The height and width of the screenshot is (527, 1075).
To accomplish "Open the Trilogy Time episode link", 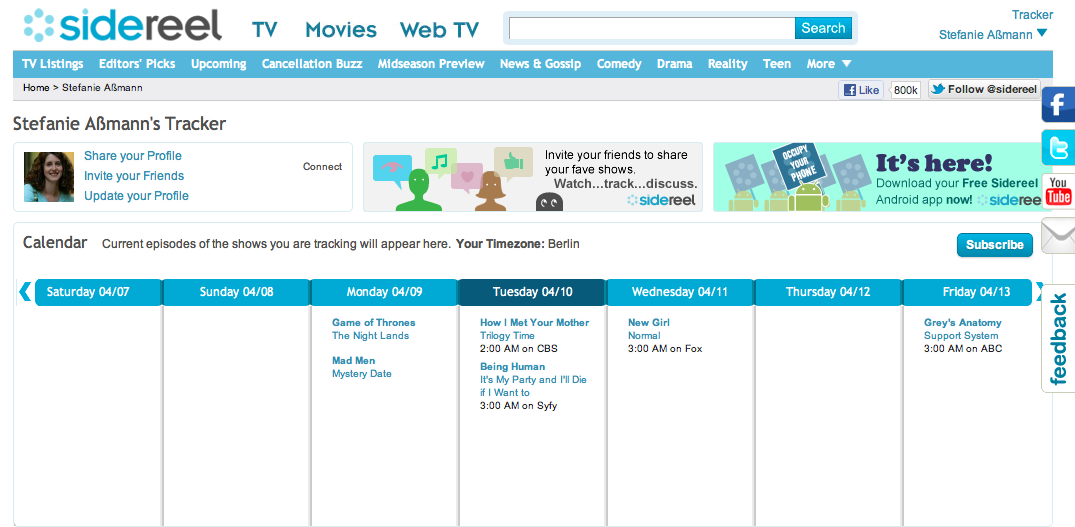I will [507, 335].
